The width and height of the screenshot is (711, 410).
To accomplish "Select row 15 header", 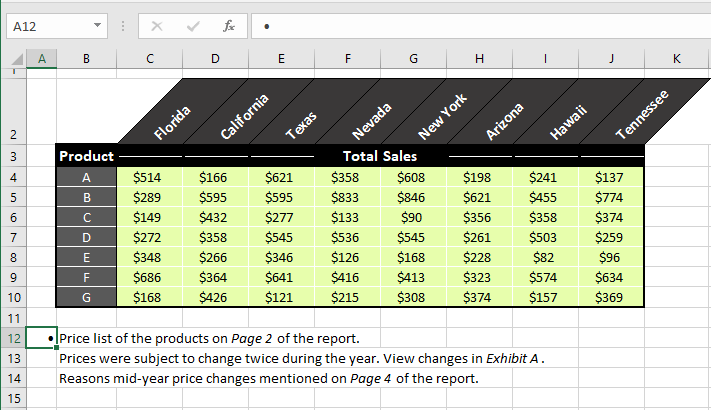I will [13, 399].
